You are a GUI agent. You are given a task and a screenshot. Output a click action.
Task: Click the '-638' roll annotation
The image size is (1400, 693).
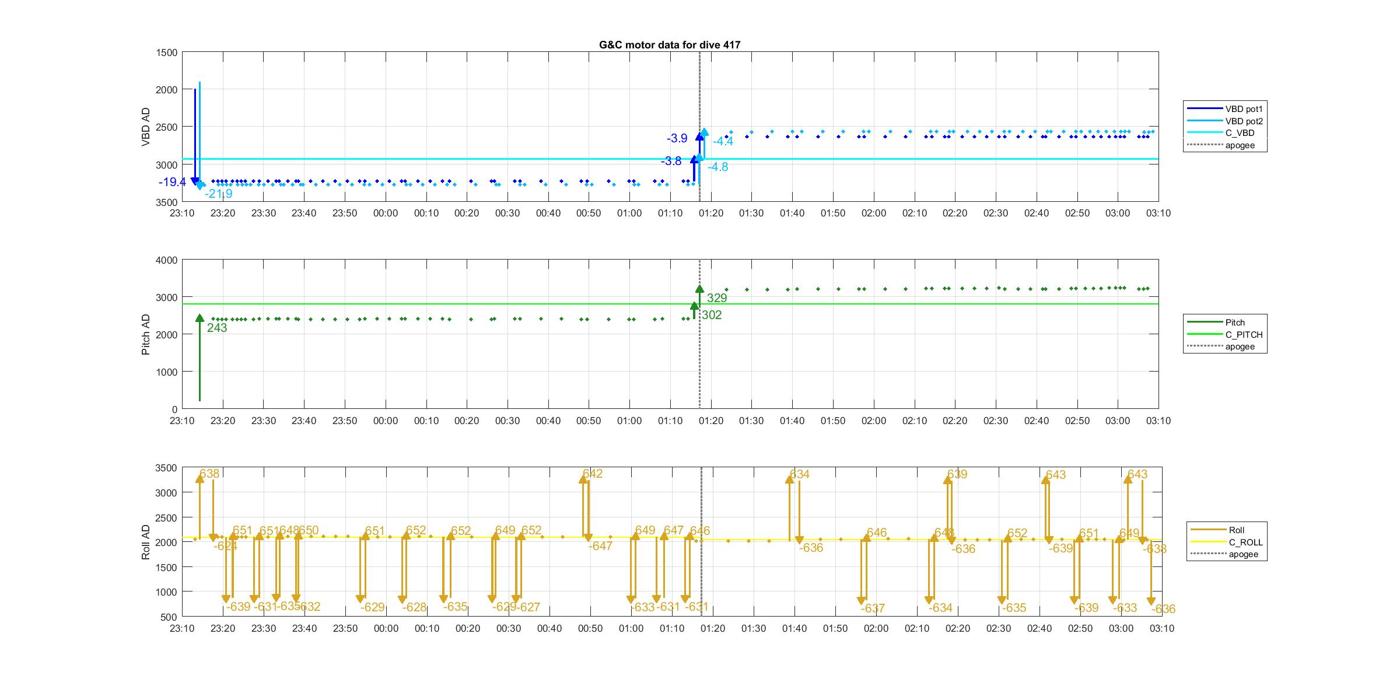coord(1155,549)
